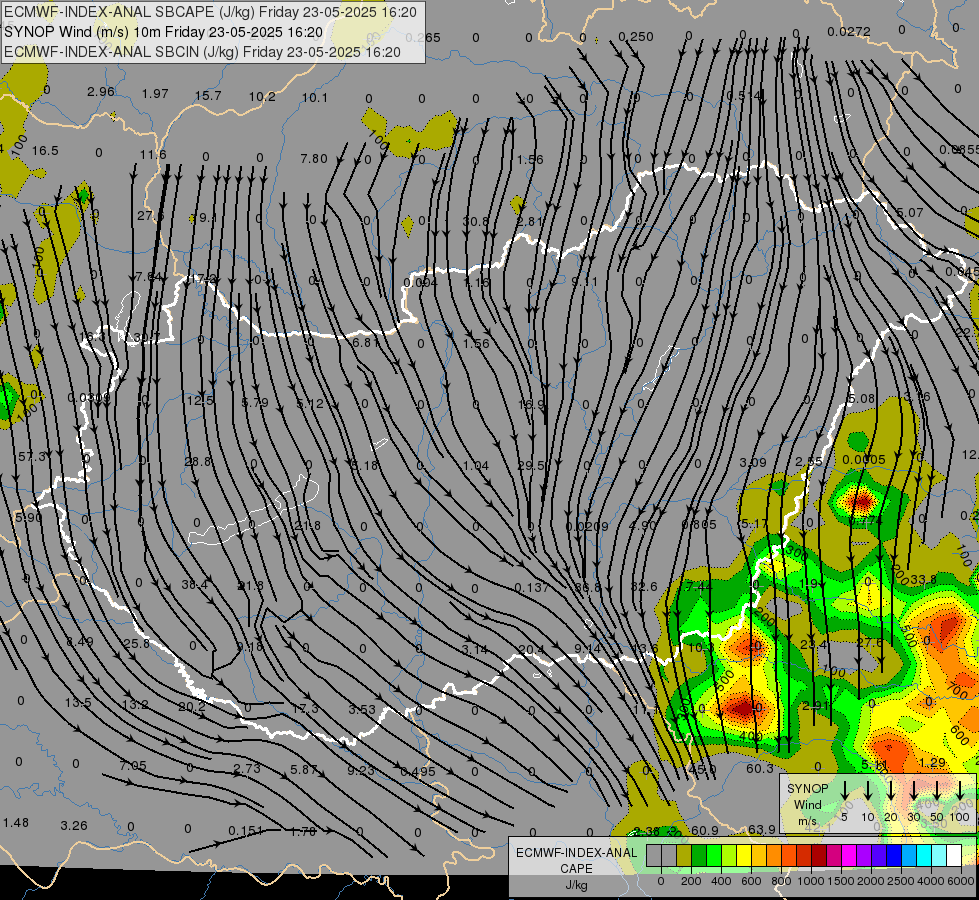Click the 2.96 value on the map
979x900 pixels.
(101, 92)
